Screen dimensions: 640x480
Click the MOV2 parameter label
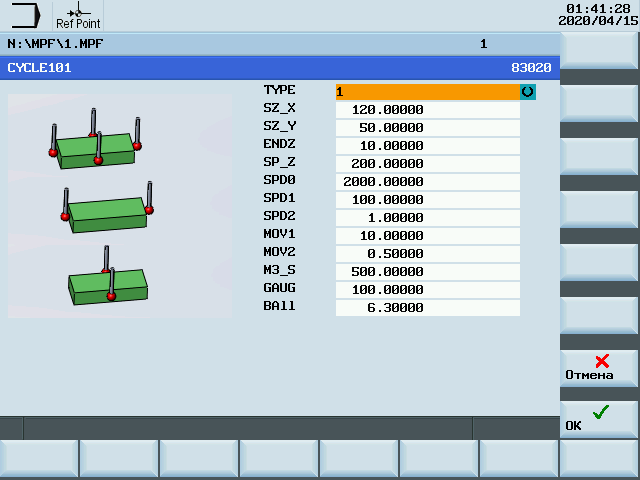[x=279, y=251]
